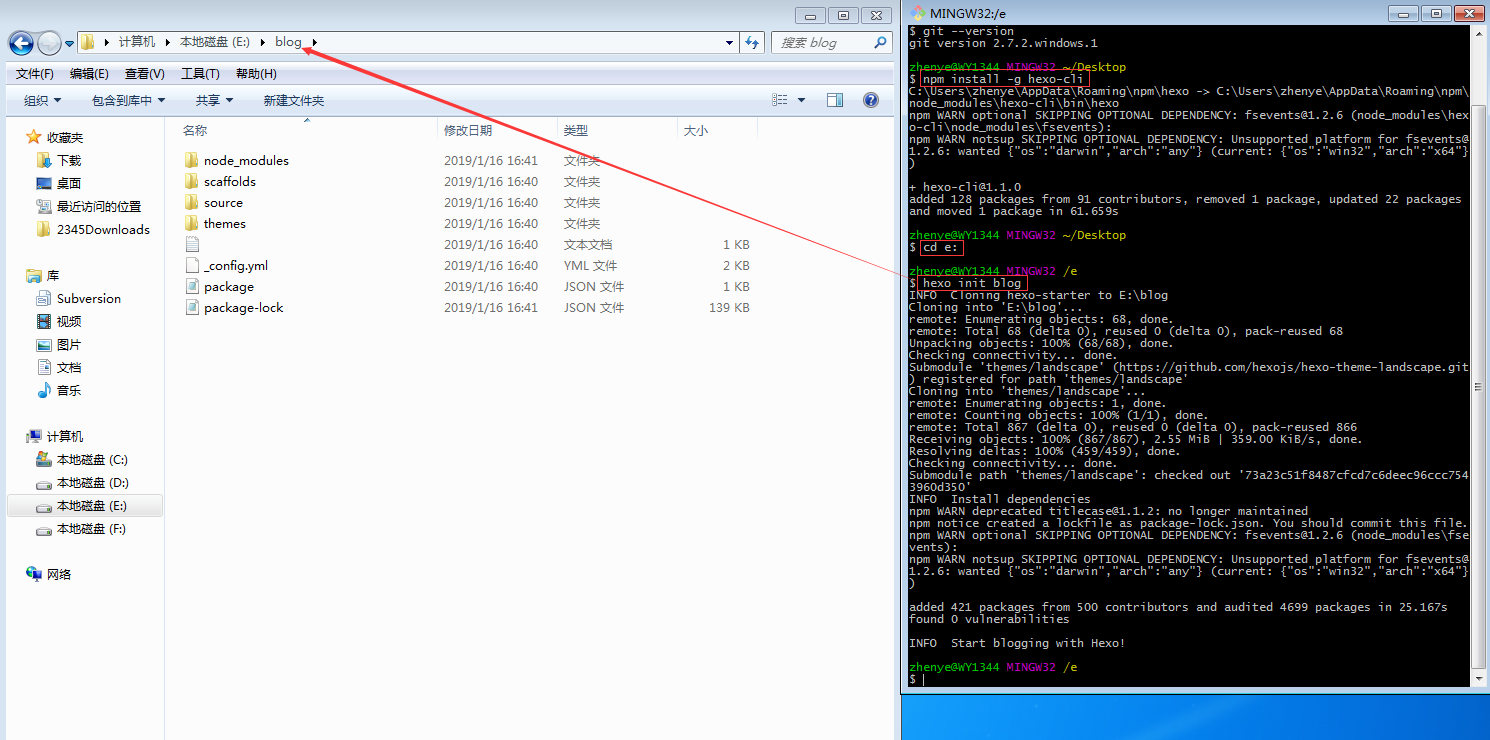Open the view options dropdown arrow
The width and height of the screenshot is (1490, 740).
click(802, 100)
